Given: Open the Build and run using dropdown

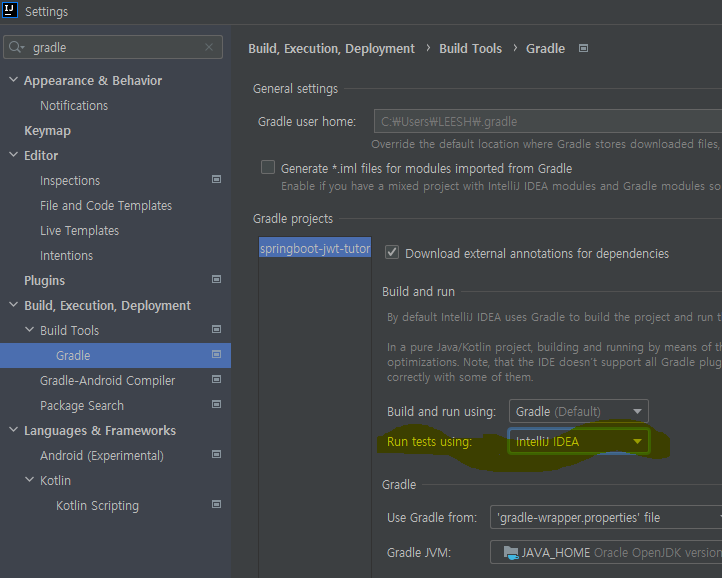Looking at the screenshot, I should (x=579, y=411).
